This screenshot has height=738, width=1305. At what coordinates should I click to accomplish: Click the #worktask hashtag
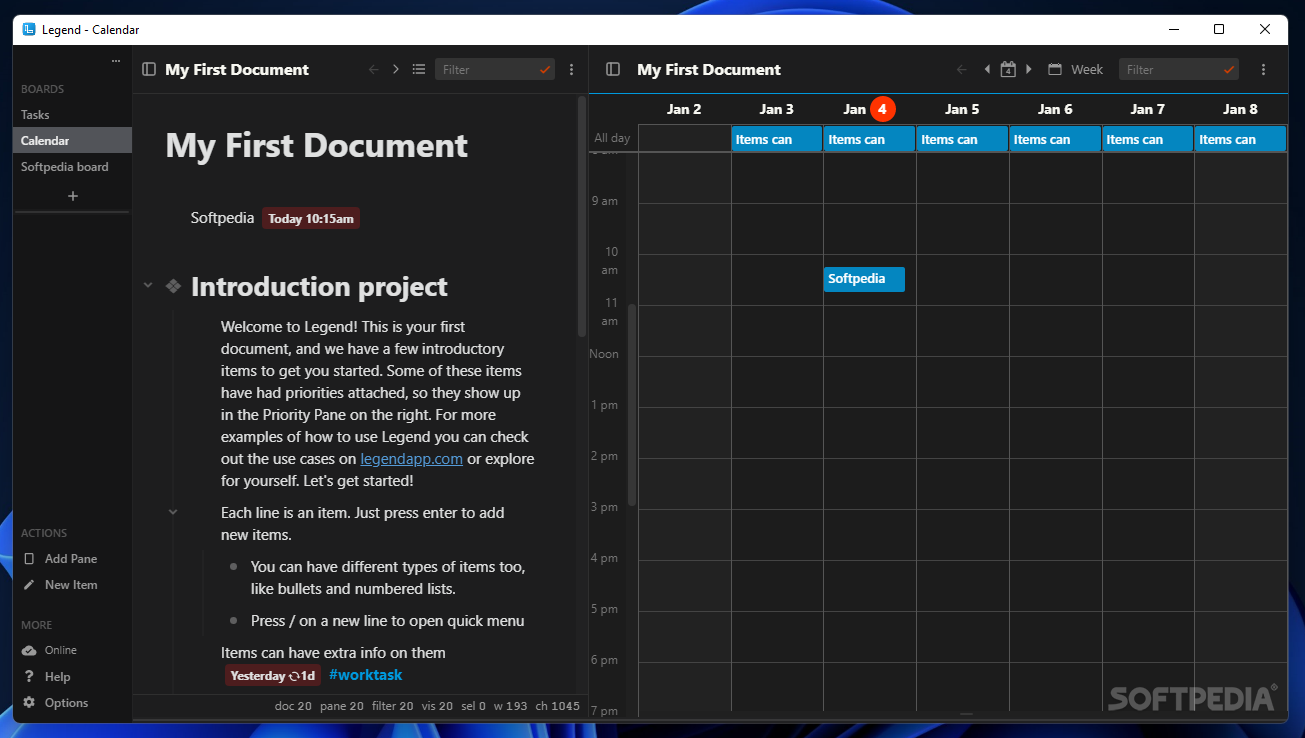[x=365, y=675]
